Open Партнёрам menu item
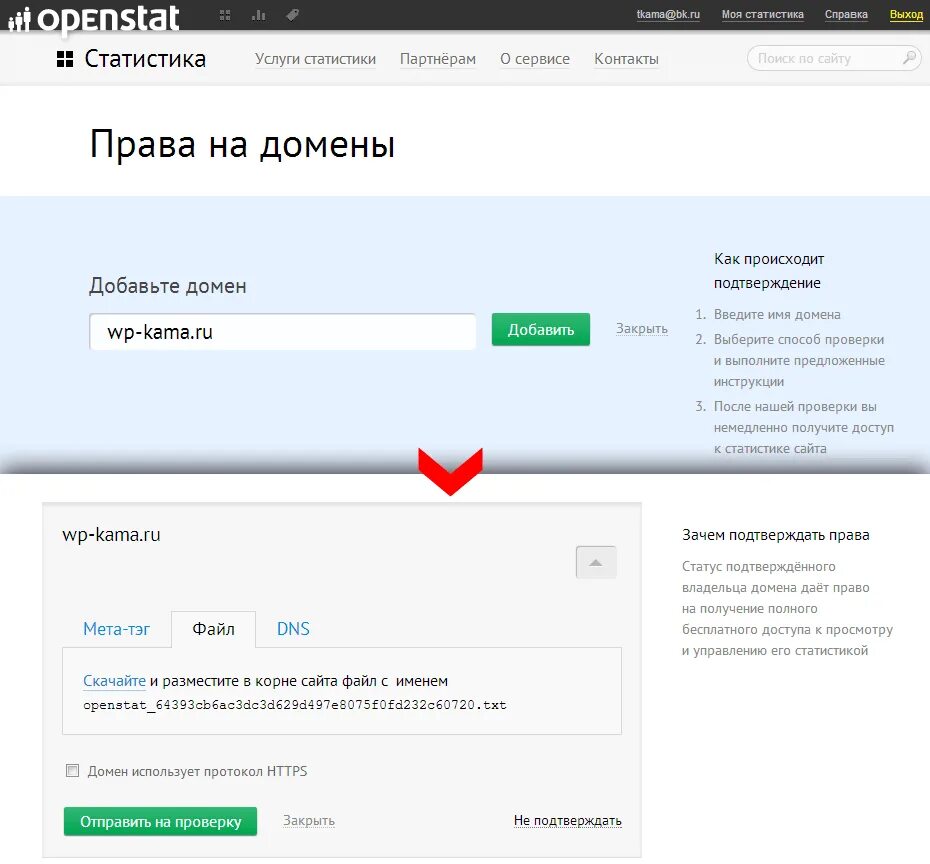 (438, 59)
